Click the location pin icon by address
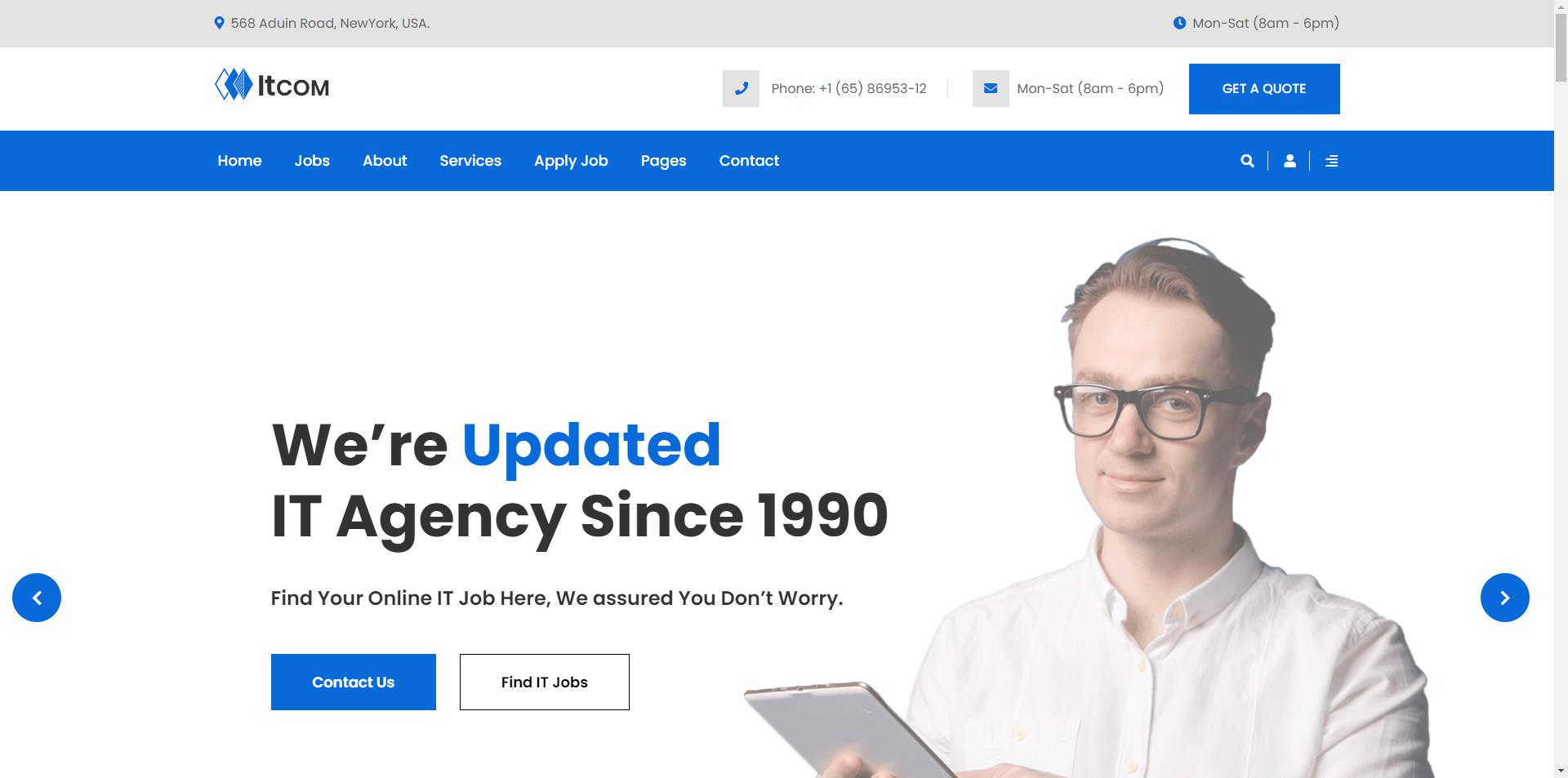This screenshot has width=1568, height=778. 219,23
